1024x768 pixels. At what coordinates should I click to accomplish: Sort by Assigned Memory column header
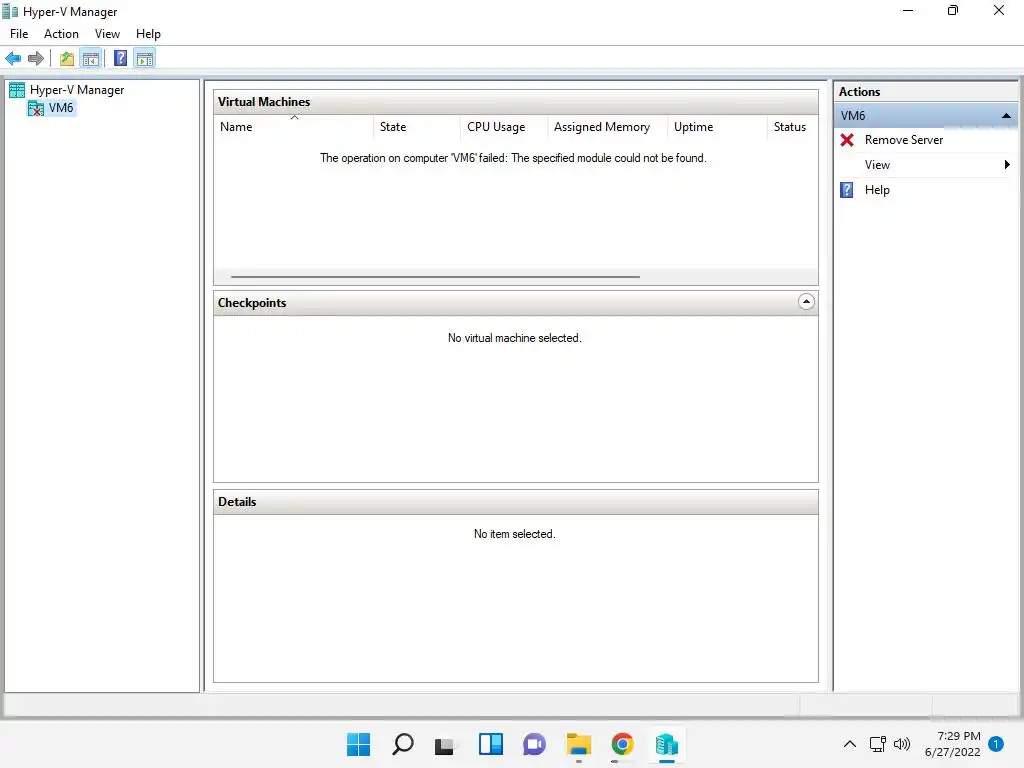click(607, 127)
